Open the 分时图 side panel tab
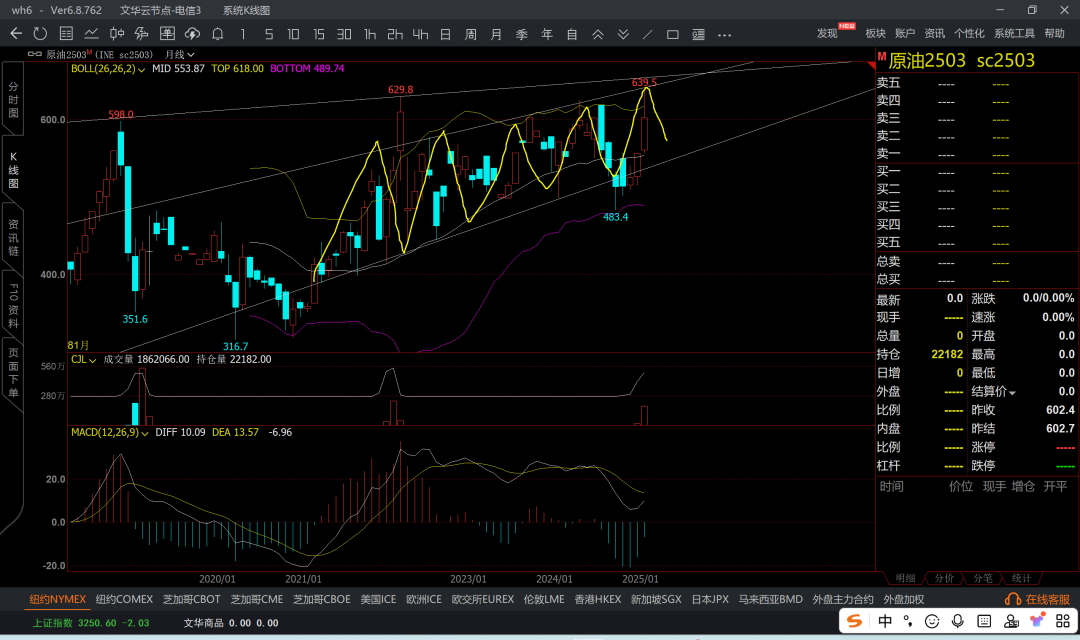The height and width of the screenshot is (640, 1080). coord(13,100)
